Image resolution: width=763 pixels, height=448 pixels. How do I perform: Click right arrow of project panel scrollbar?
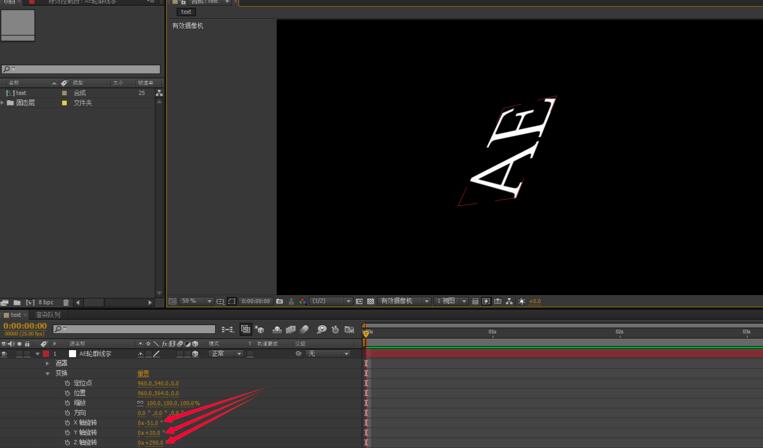(150, 303)
